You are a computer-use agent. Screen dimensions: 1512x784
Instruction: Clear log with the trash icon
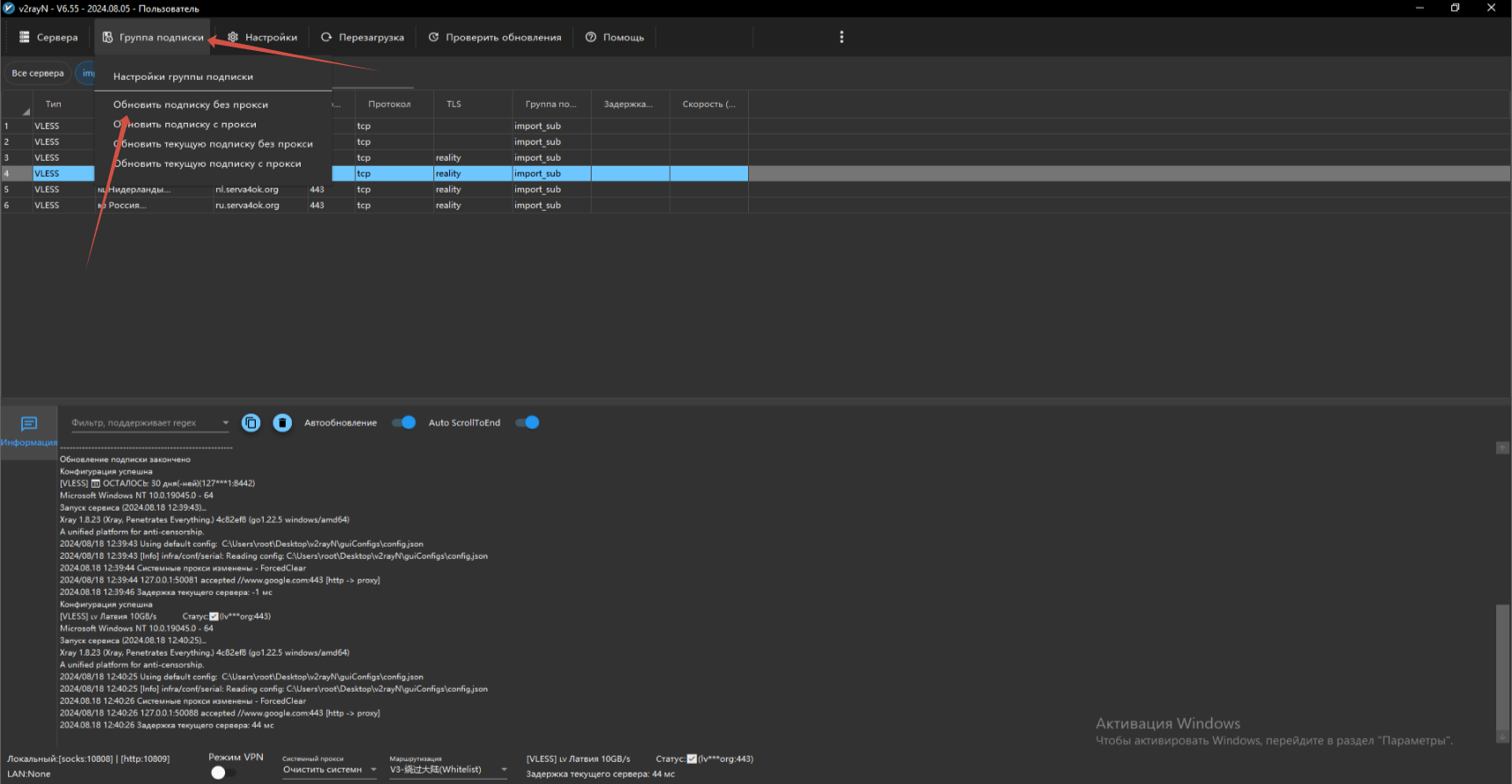pos(282,423)
